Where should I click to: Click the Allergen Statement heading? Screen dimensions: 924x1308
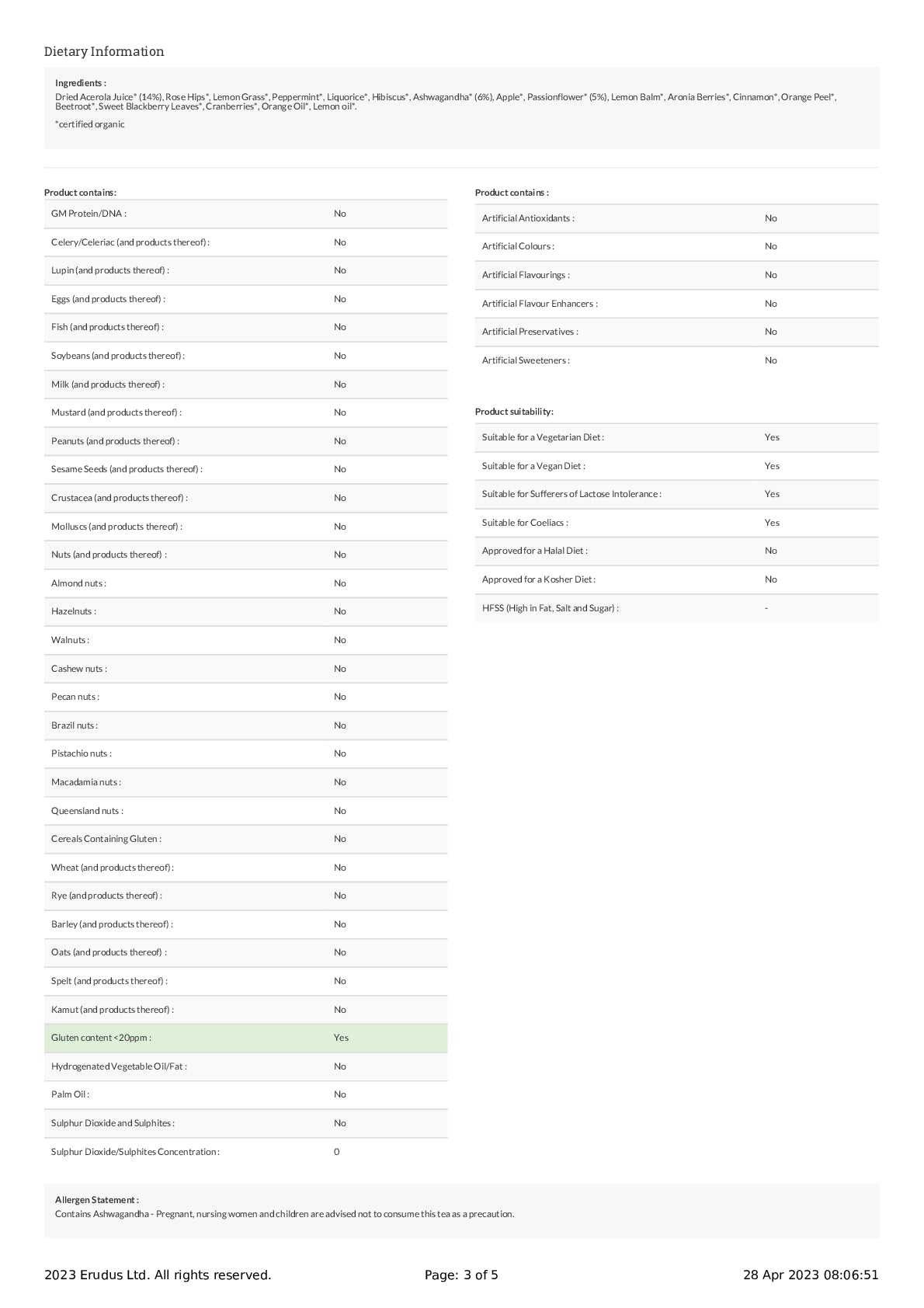click(97, 1200)
